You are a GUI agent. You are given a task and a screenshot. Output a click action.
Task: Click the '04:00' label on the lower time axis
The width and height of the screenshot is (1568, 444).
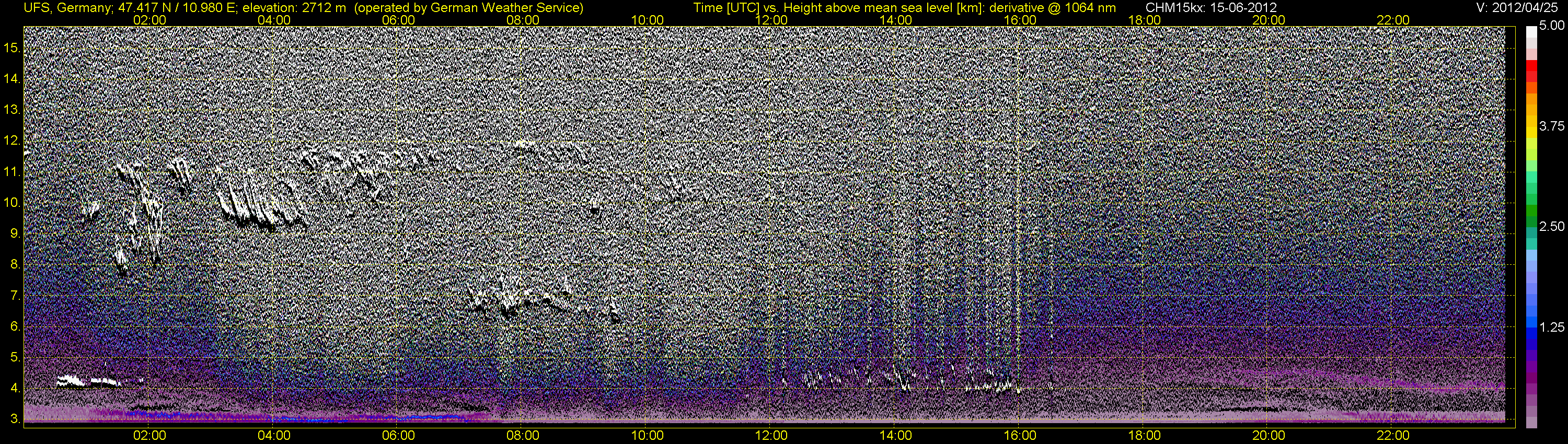(274, 436)
